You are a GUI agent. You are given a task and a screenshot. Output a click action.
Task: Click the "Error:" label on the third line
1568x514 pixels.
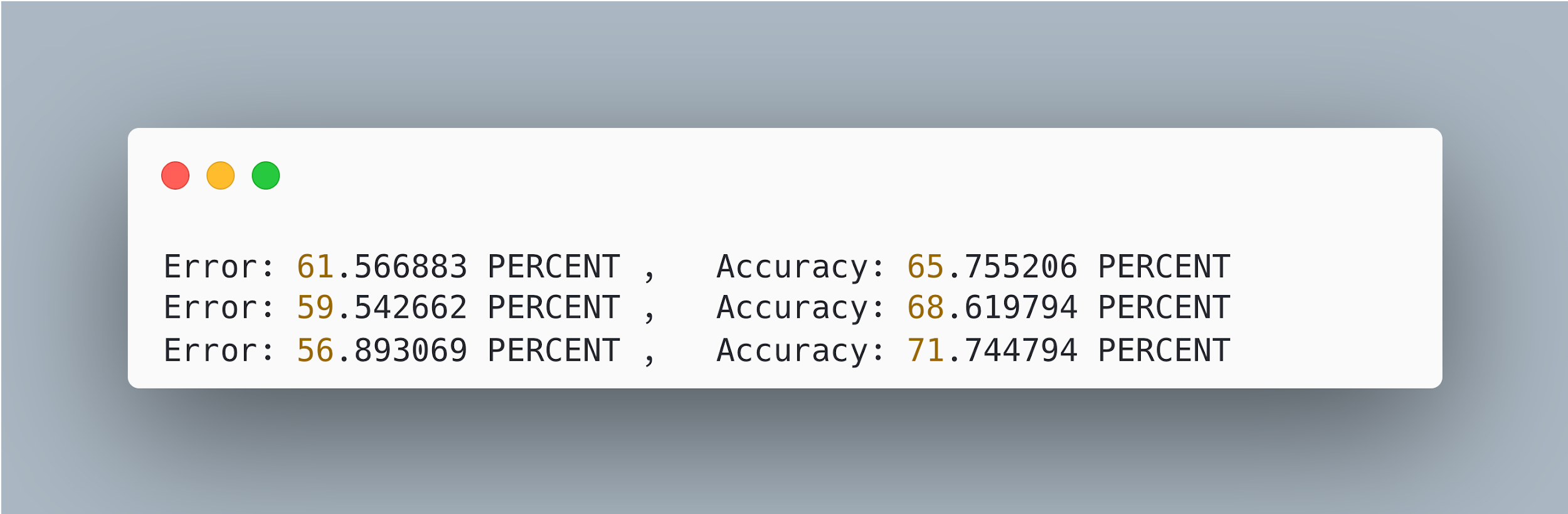(219, 350)
